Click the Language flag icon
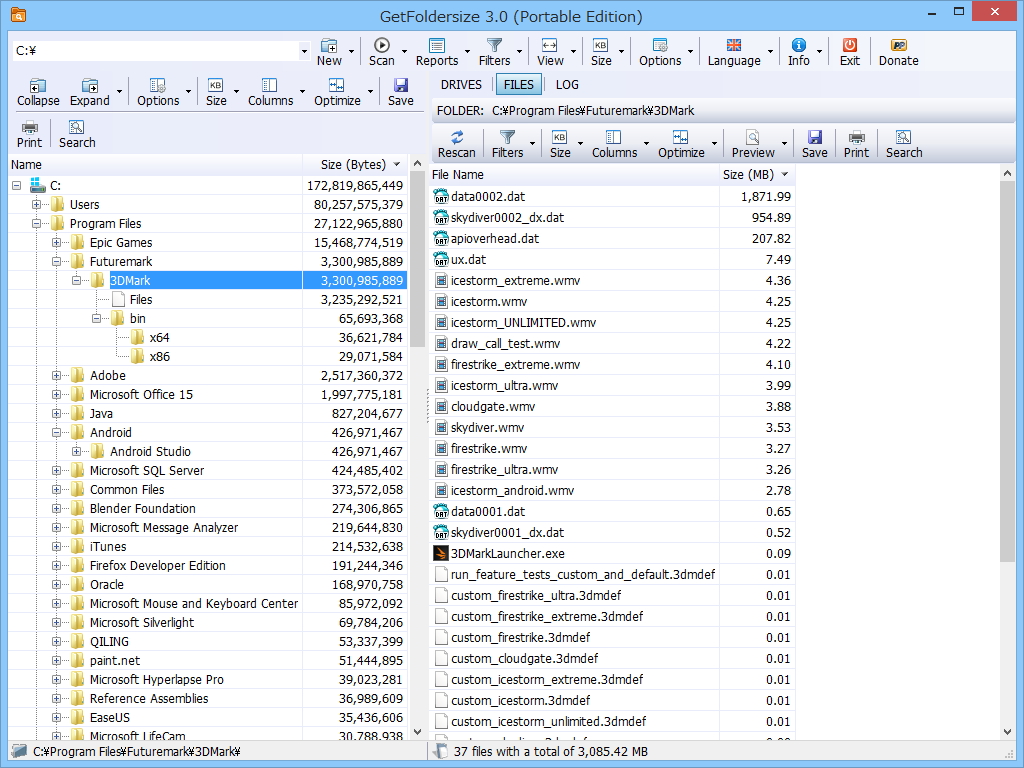 pyautogui.click(x=734, y=52)
